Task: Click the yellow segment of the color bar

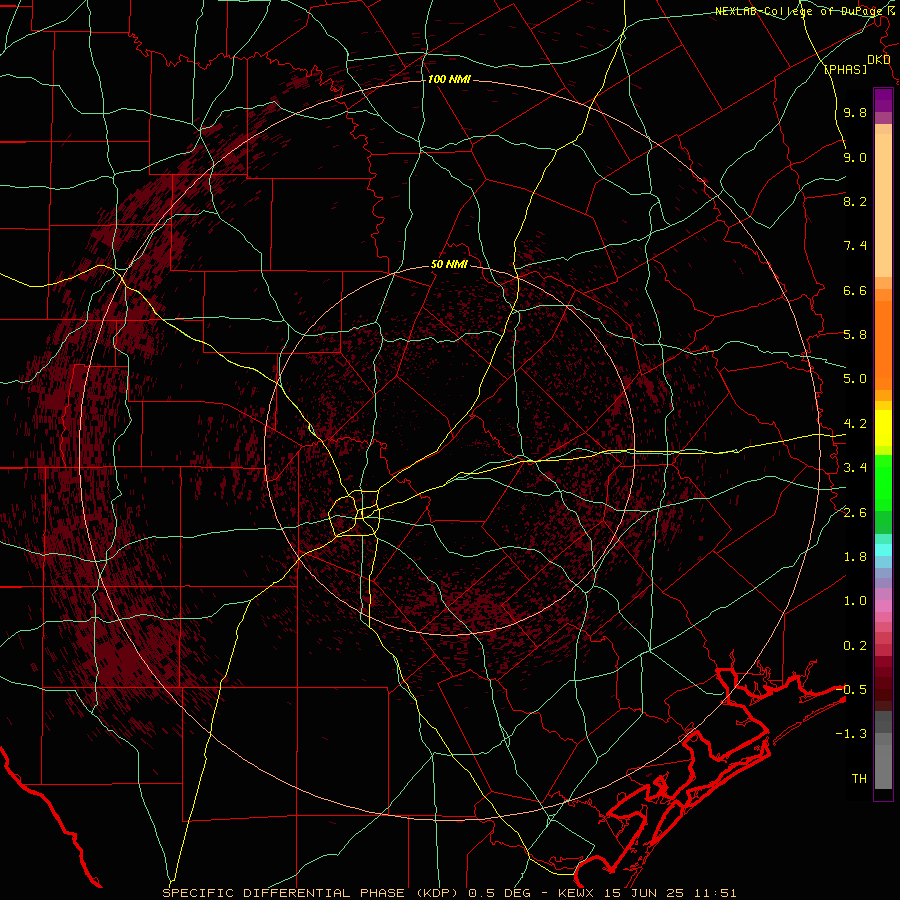Action: pyautogui.click(x=883, y=428)
